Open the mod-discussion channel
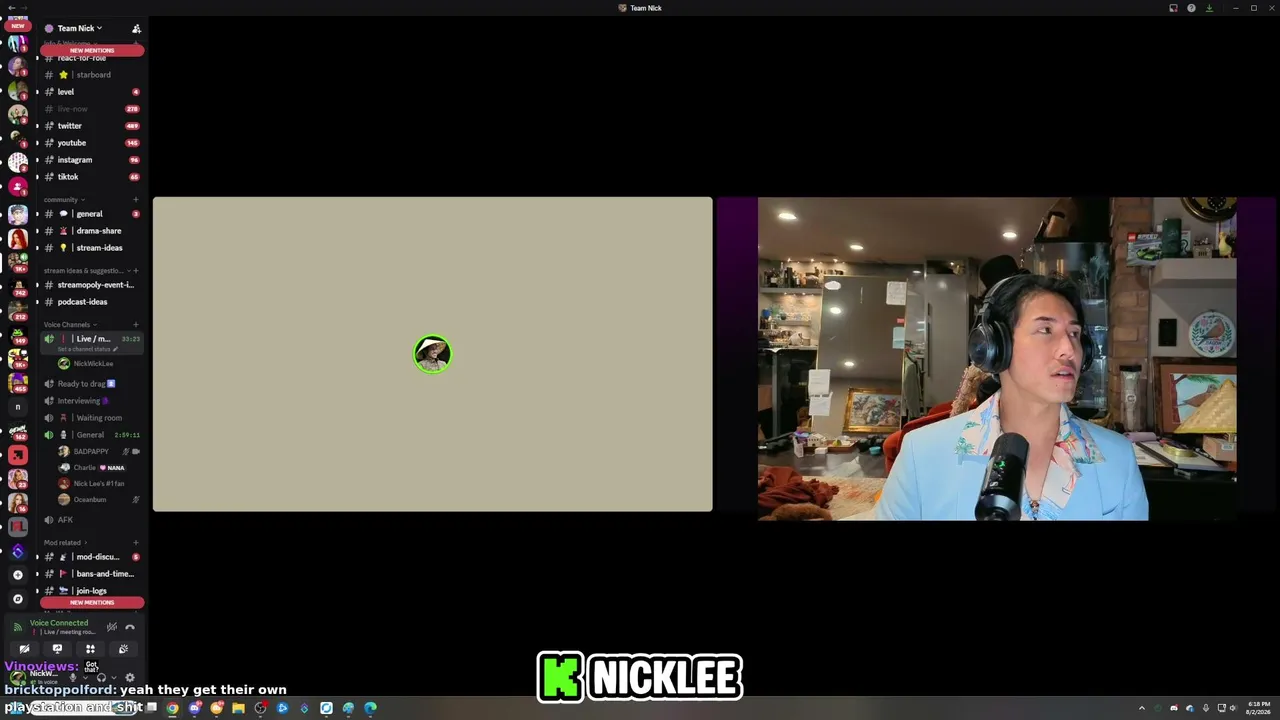 tap(92, 557)
